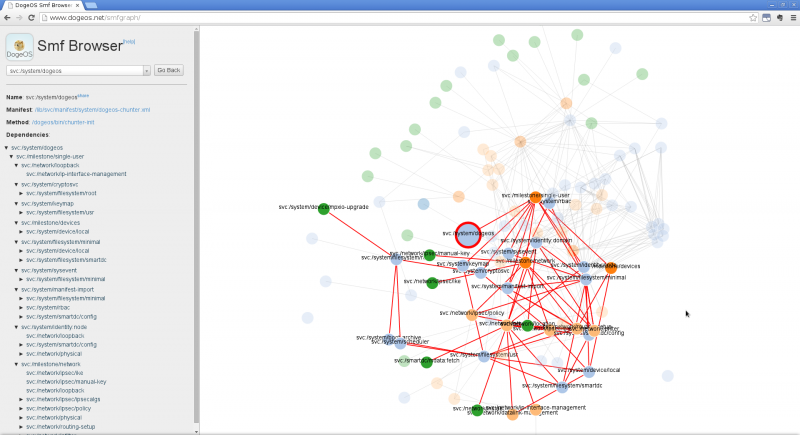
Task: Click the svc:/network/ipsec/manual-key green node
Action: point(430,255)
